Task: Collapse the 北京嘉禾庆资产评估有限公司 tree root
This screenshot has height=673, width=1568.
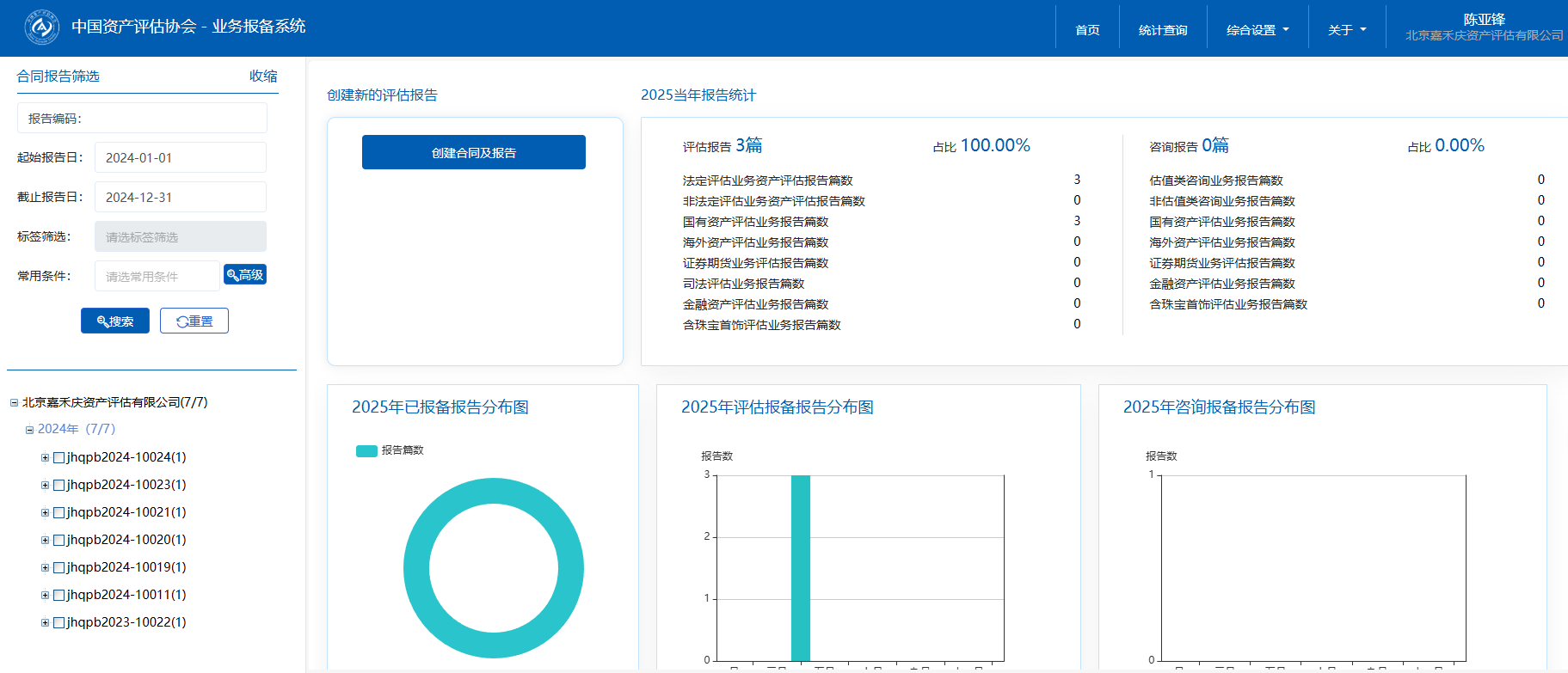Action: point(14,402)
